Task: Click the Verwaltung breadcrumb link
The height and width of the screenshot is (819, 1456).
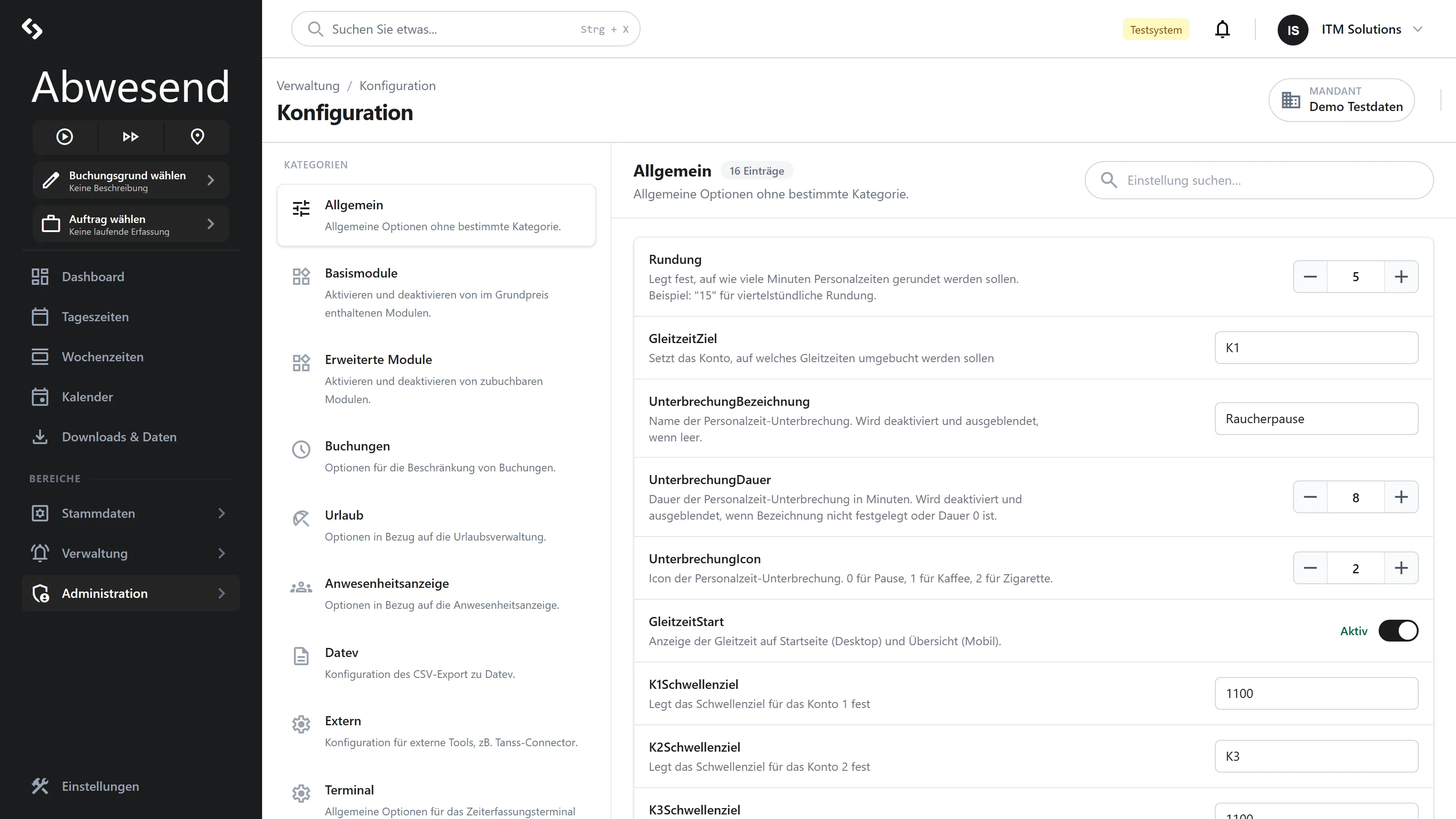Action: (x=308, y=86)
